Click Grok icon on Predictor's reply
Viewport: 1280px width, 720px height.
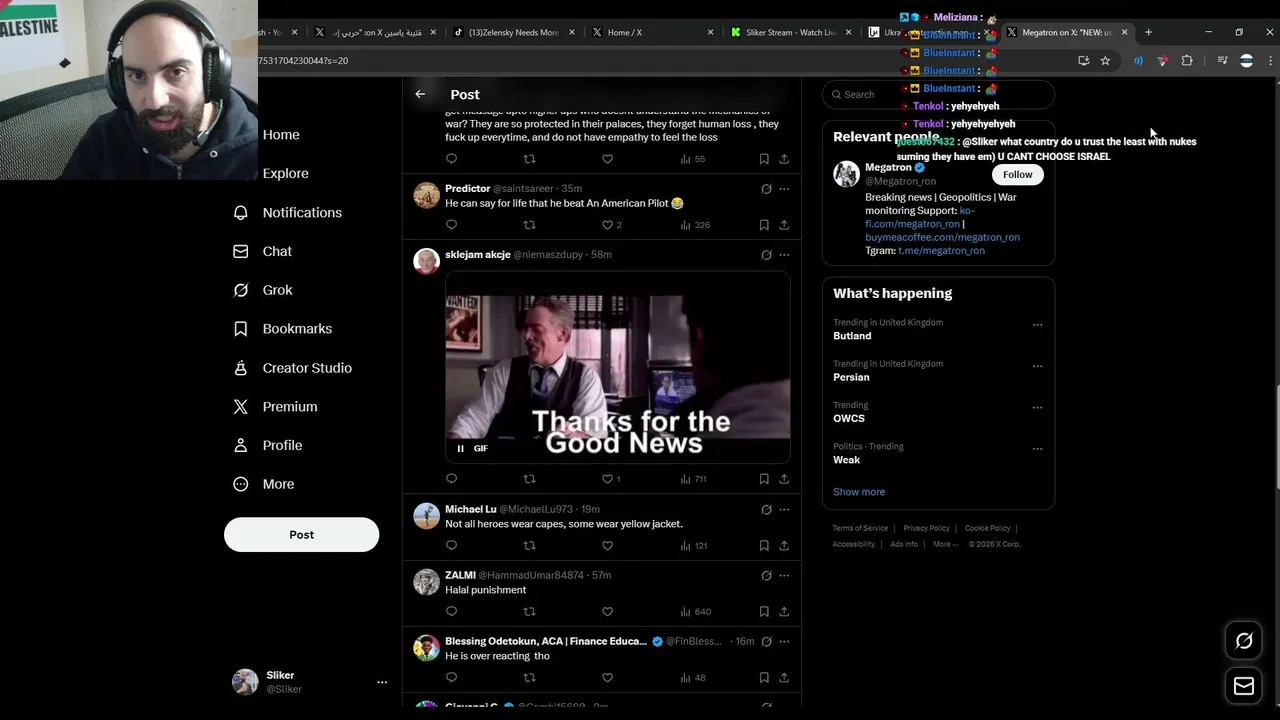[766, 189]
